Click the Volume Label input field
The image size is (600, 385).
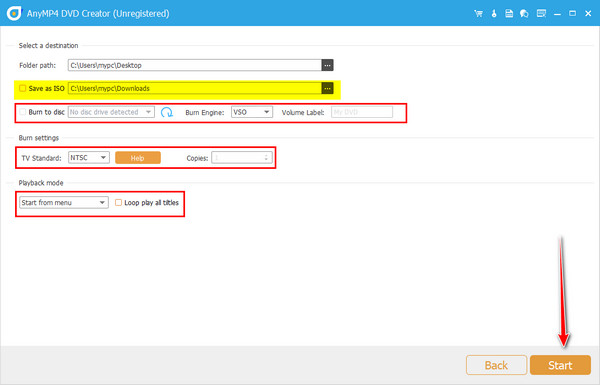(362, 112)
